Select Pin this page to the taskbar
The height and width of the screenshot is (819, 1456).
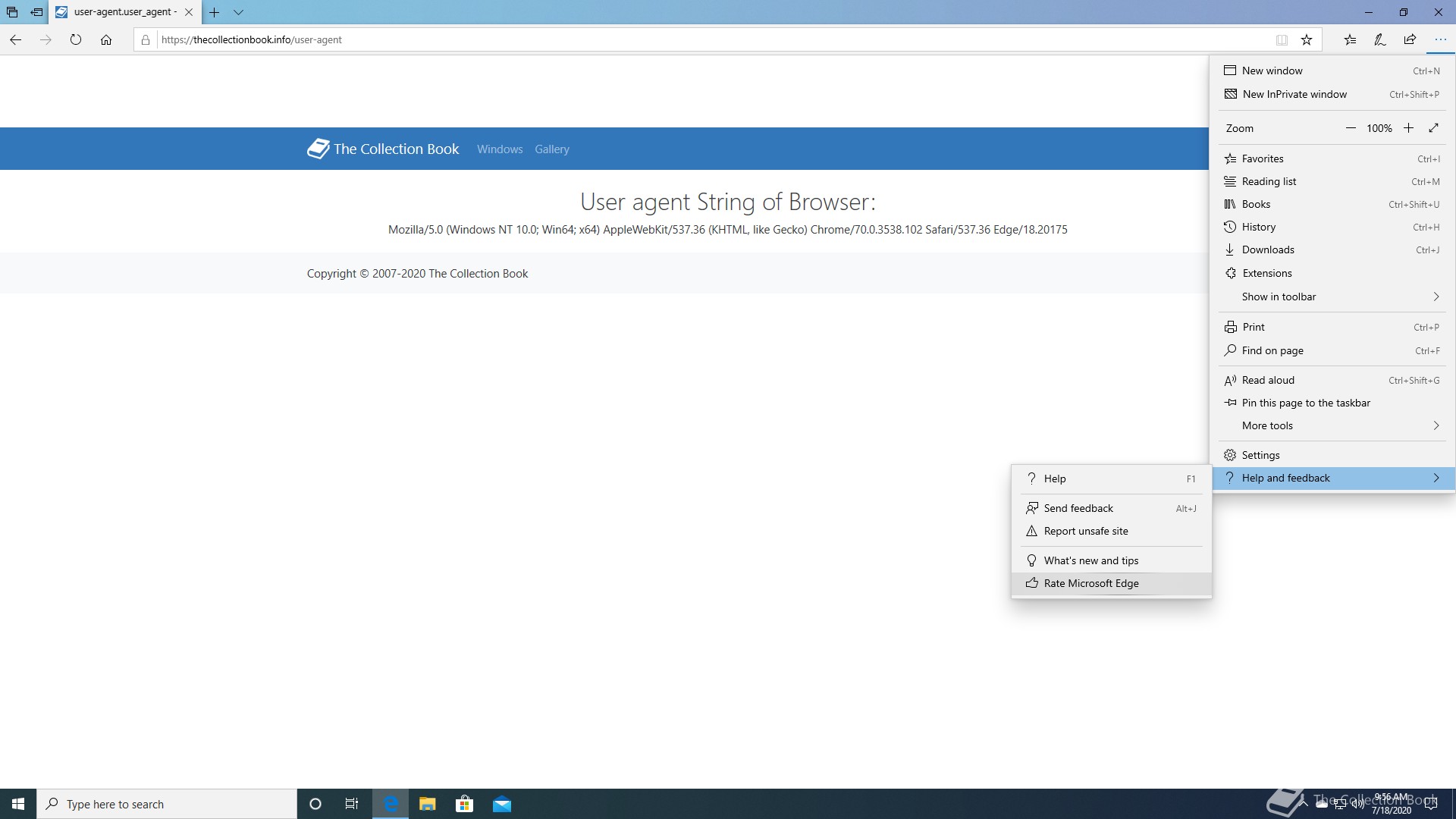coord(1332,403)
